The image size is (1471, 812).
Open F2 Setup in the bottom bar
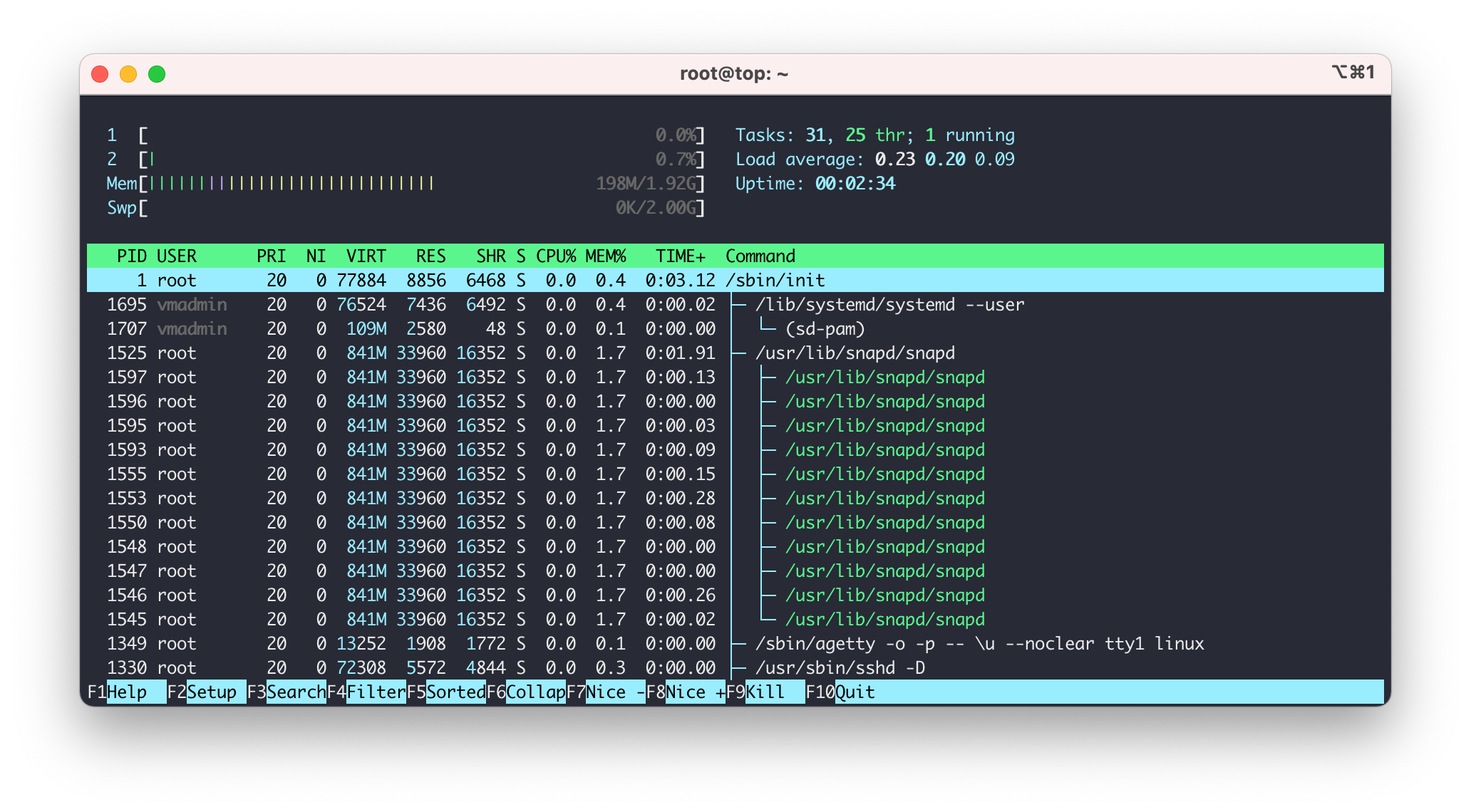pyautogui.click(x=207, y=692)
